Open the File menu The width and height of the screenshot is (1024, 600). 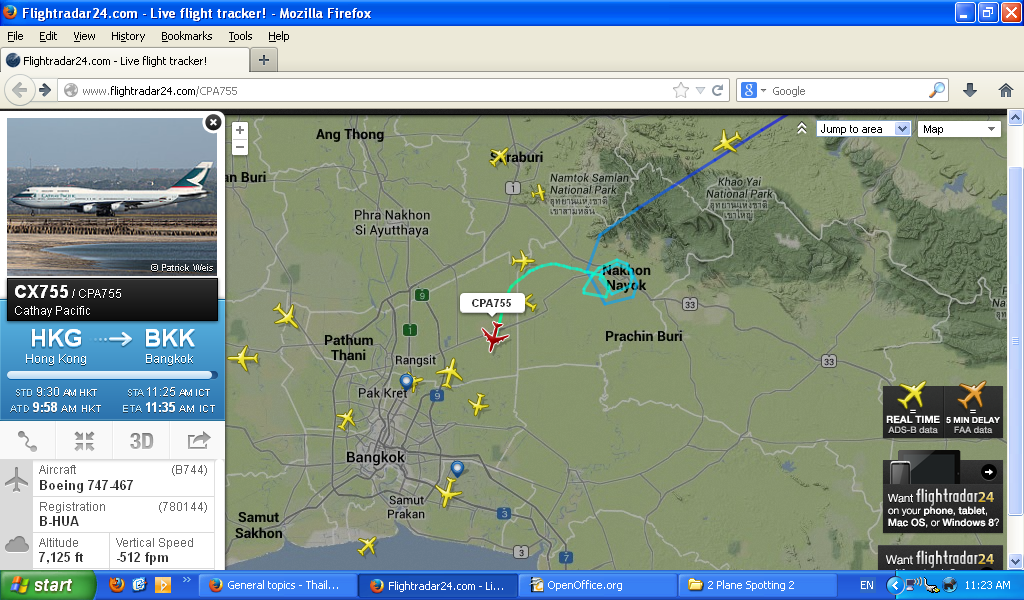point(15,36)
